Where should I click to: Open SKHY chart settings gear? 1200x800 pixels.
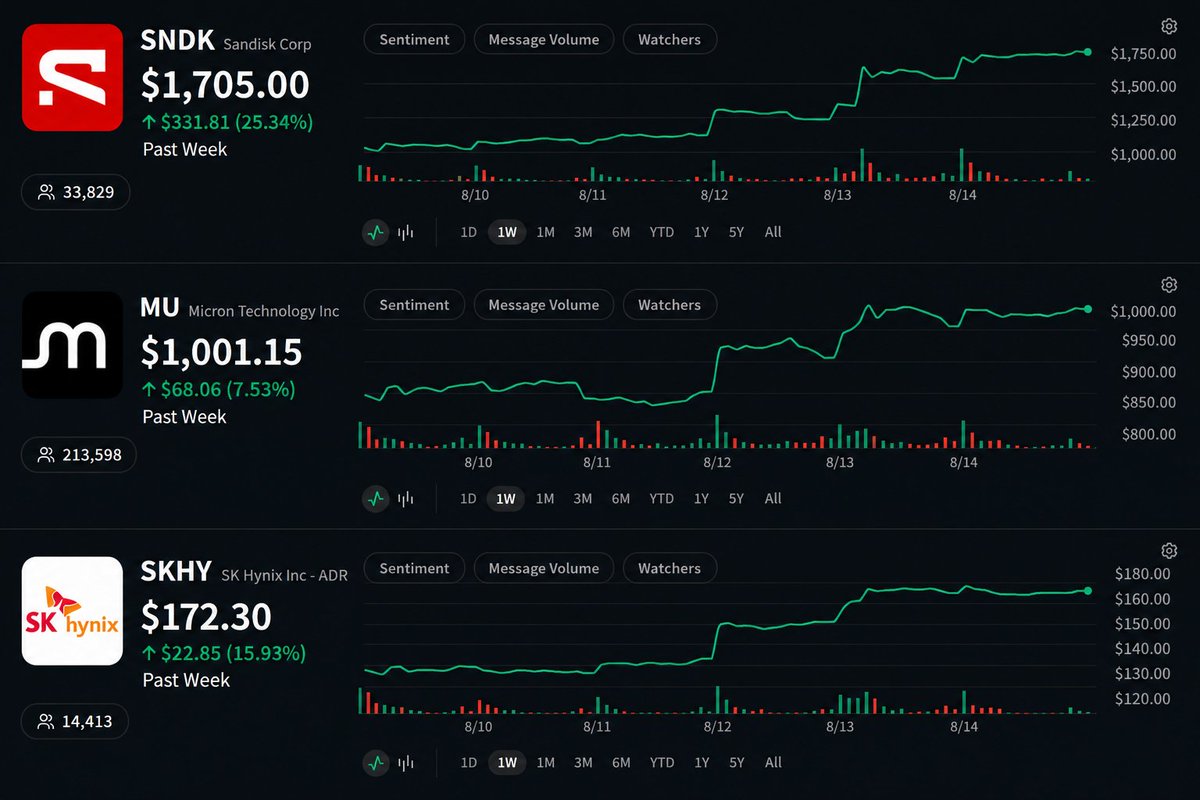click(1169, 551)
